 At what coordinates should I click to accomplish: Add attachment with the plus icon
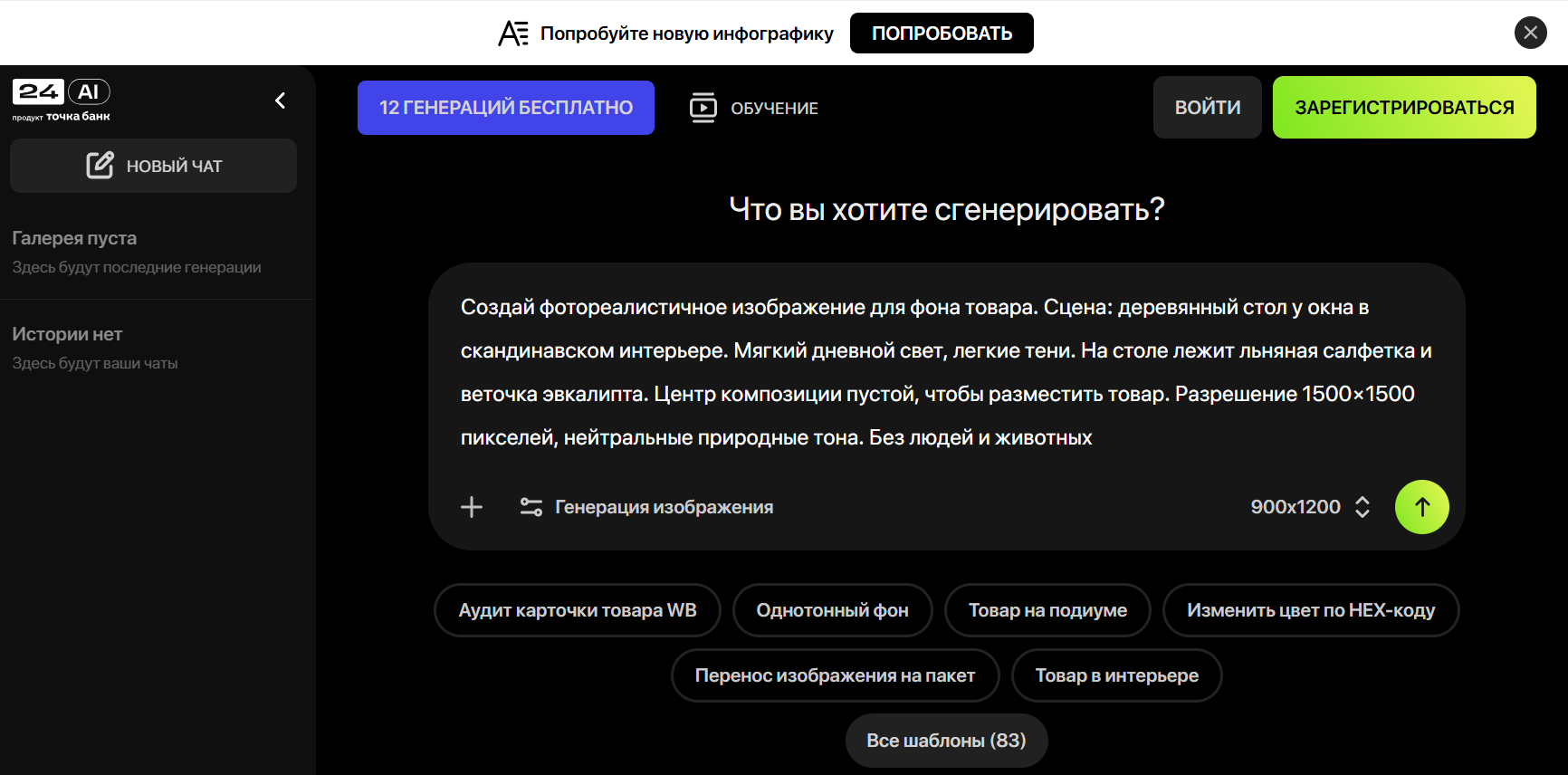[x=472, y=507]
